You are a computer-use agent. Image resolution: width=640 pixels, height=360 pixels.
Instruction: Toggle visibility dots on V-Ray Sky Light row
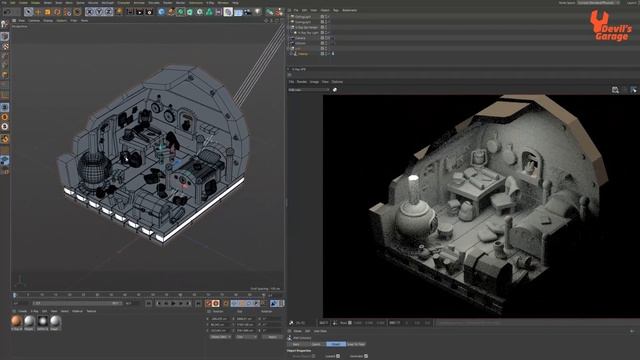[327, 33]
